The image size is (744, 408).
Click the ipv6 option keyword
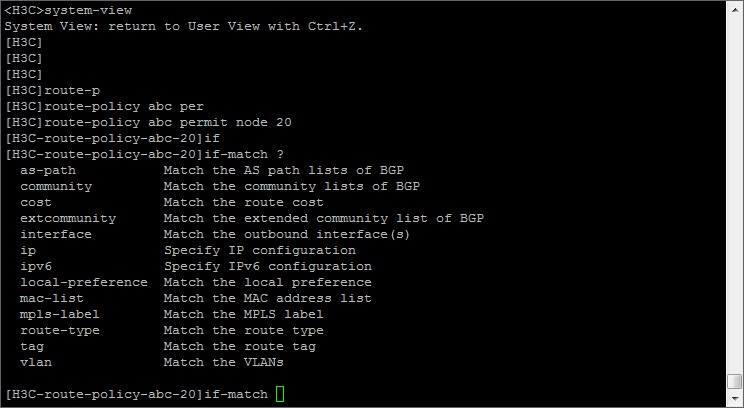point(36,266)
